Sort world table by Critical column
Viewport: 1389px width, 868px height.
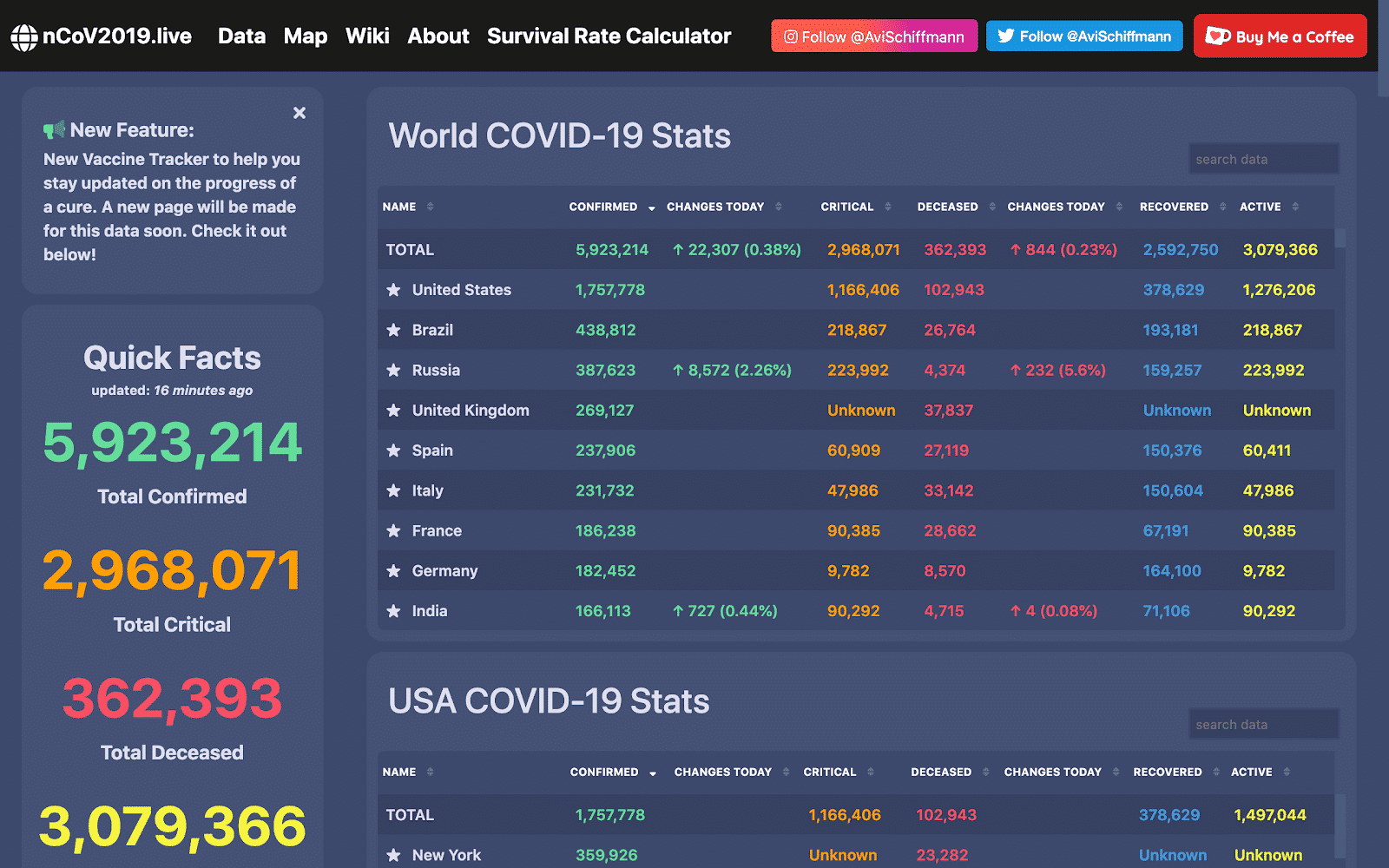pyautogui.click(x=887, y=207)
